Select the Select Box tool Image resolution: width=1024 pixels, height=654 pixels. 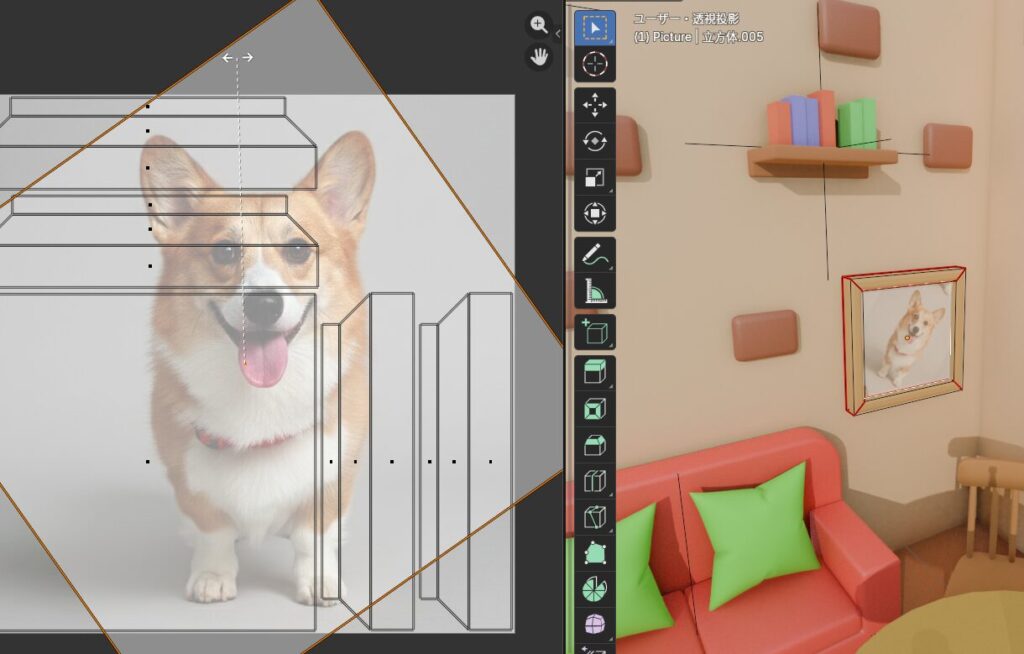595,28
